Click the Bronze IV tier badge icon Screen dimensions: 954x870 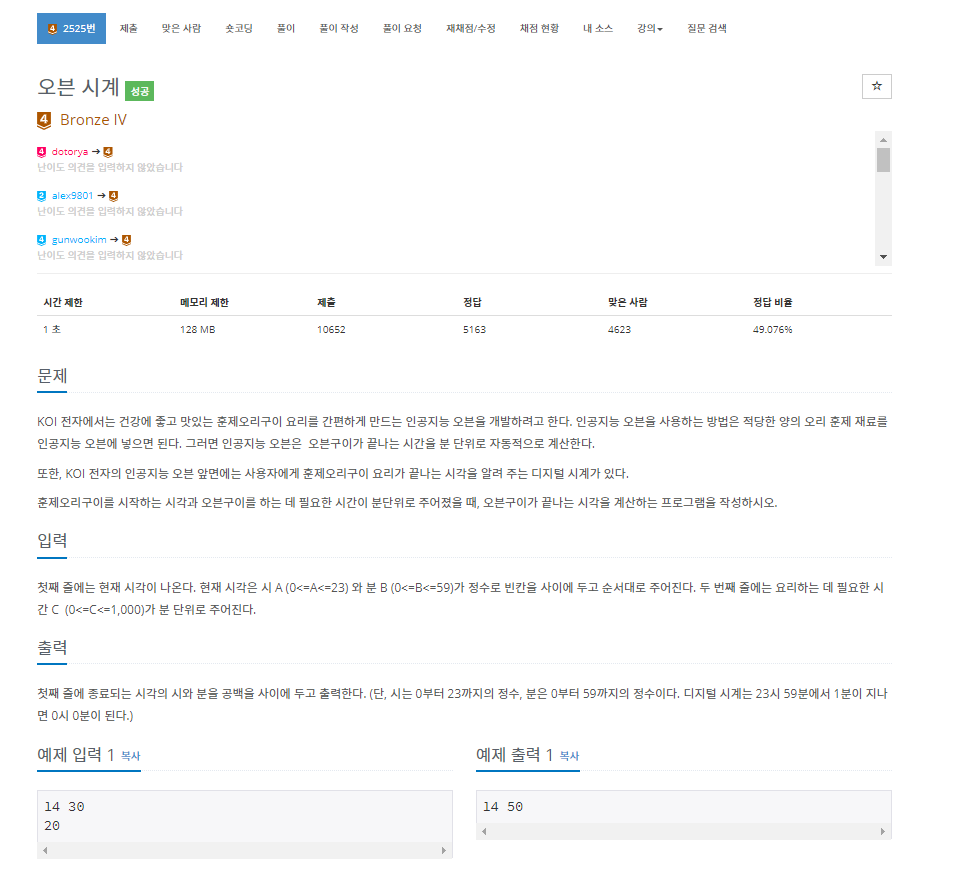pyautogui.click(x=44, y=120)
